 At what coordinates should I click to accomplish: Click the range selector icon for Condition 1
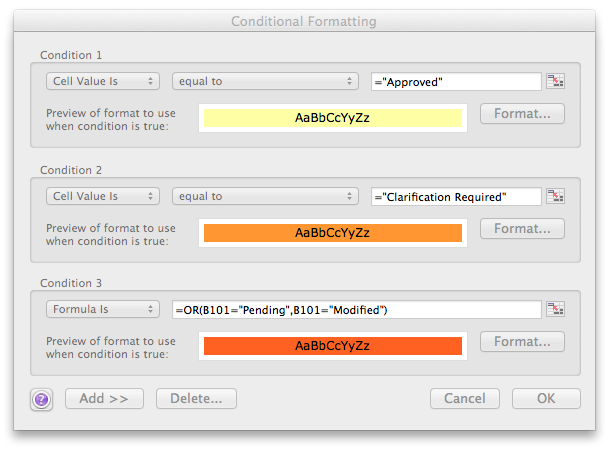(555, 81)
